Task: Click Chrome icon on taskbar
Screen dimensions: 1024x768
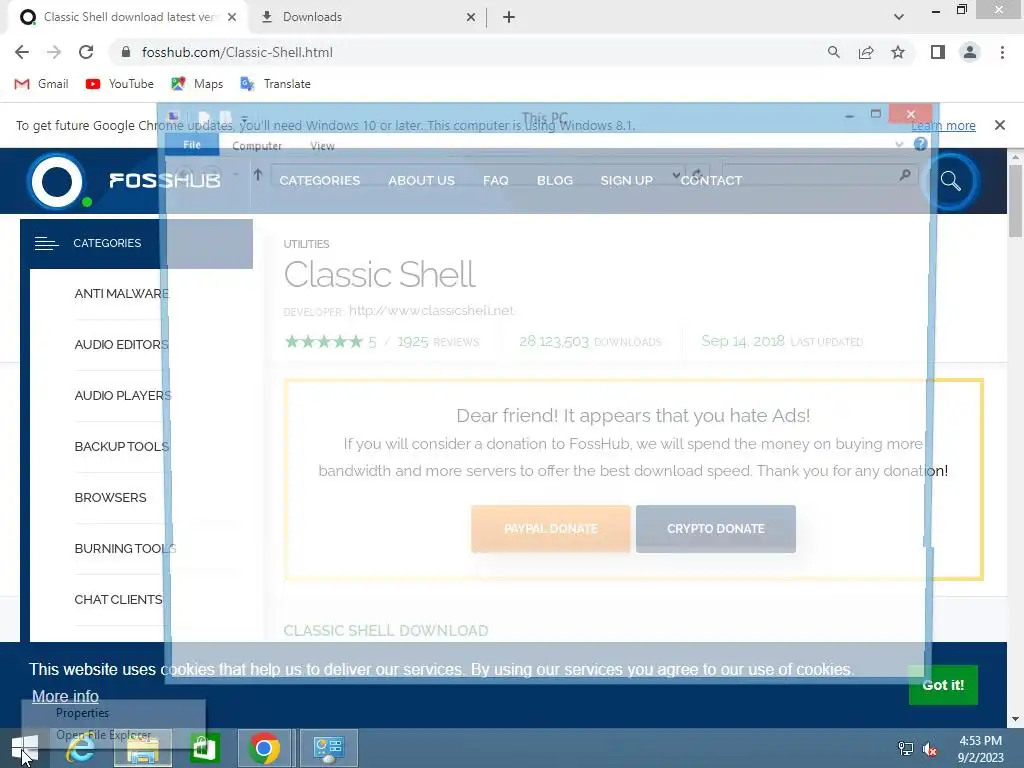Action: tap(264, 748)
